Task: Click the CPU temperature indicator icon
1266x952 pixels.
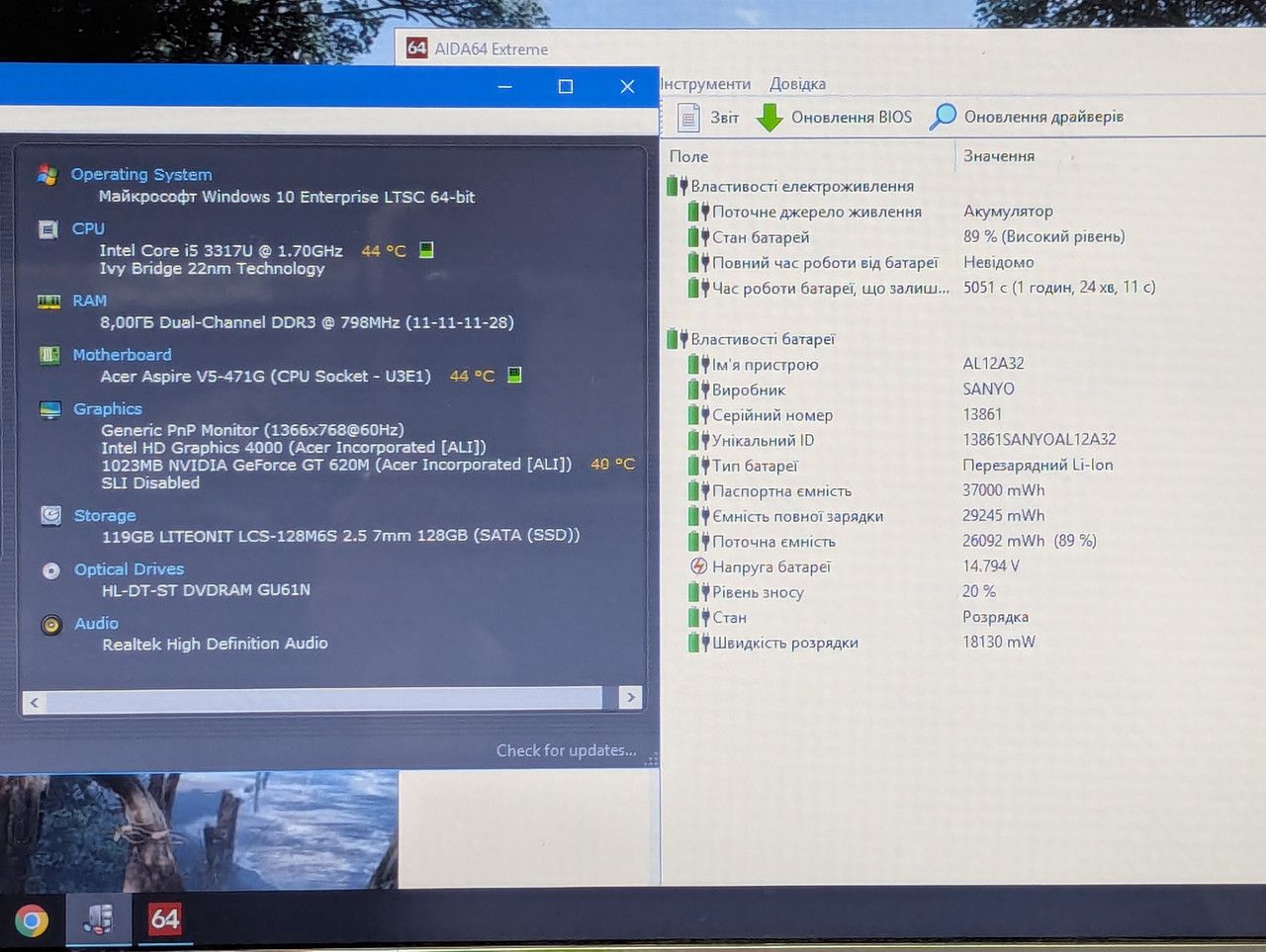Action: 426,250
